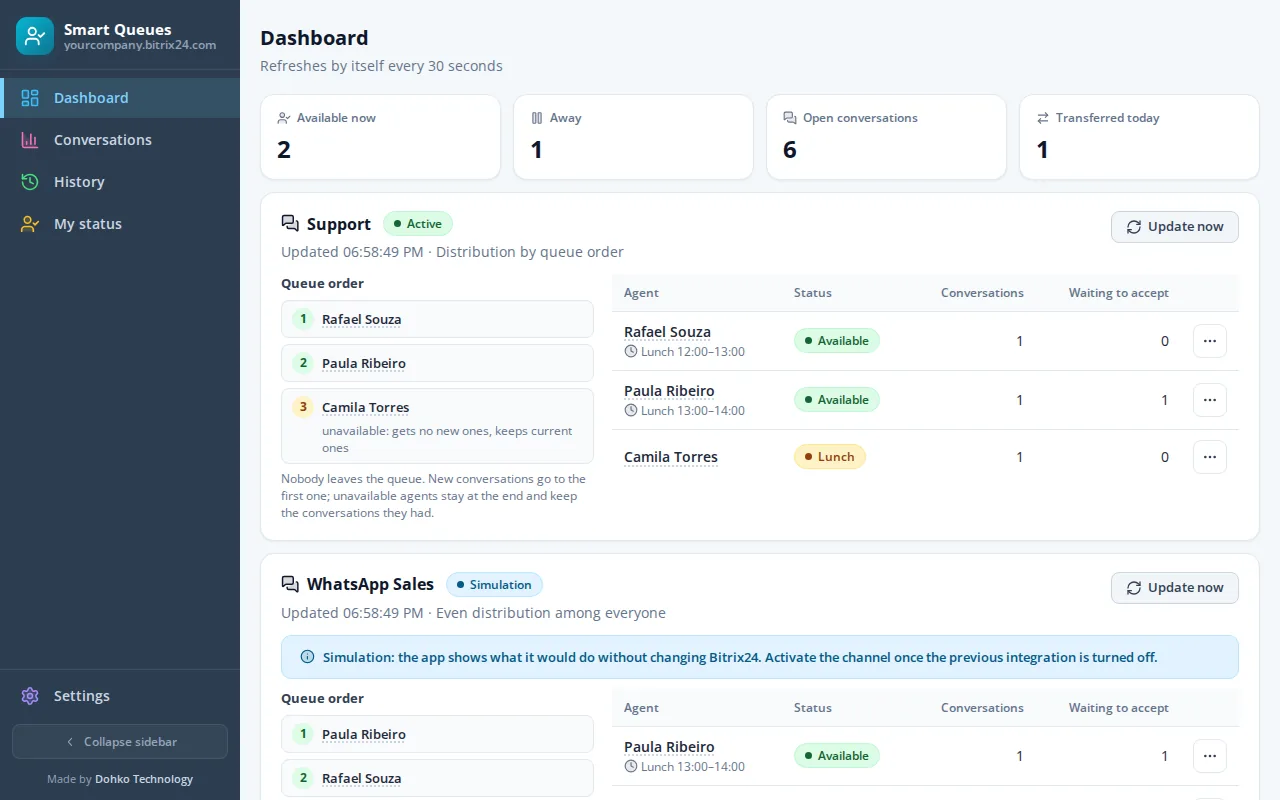The image size is (1280, 800).
Task: Open more options for Camila Torres row
Action: click(x=1210, y=457)
